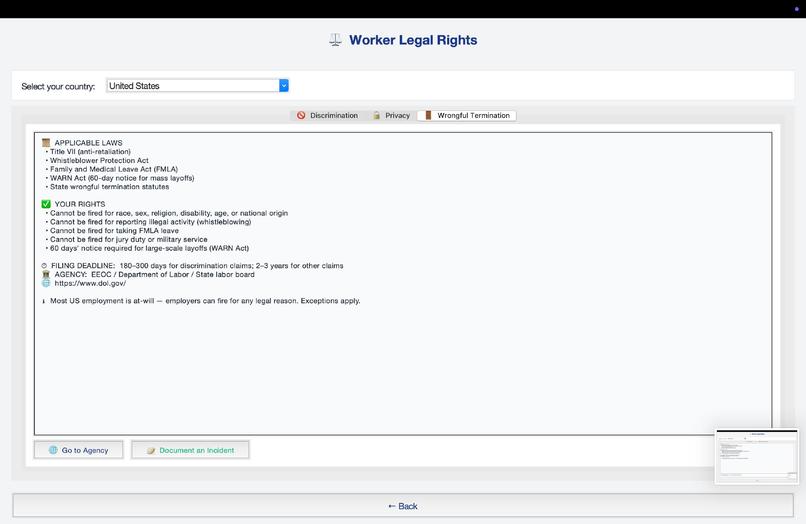Viewport: 806px width, 524px height.
Task: Click the 'Select your country:' label
Action: 58,86
